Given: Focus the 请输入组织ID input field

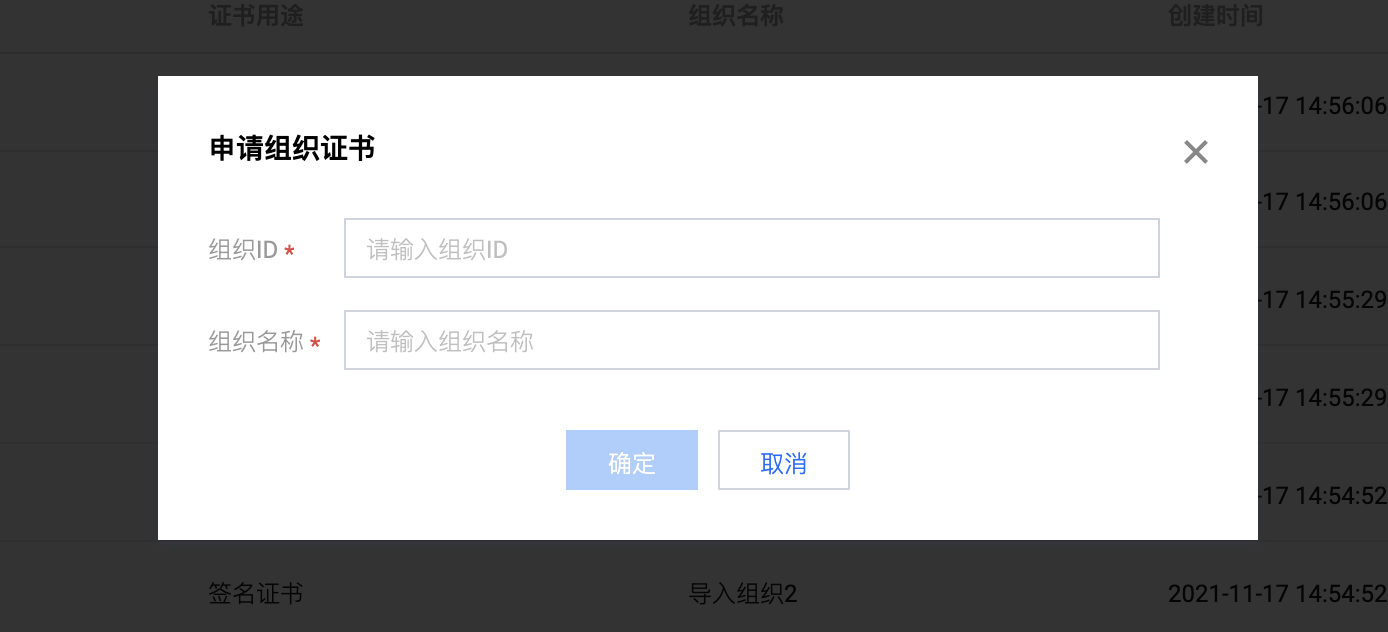Looking at the screenshot, I should (x=751, y=248).
